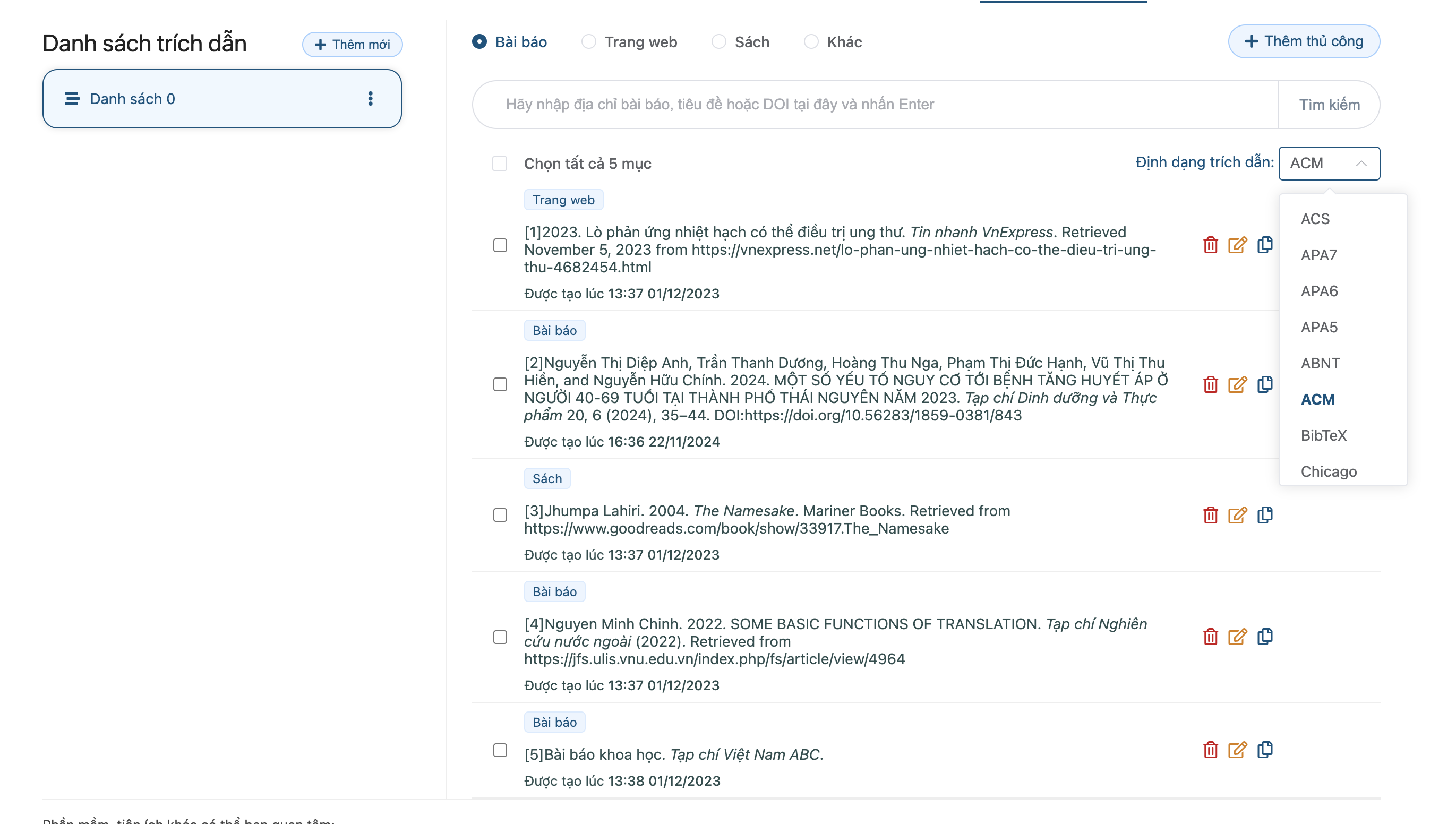The image size is (1456, 824).
Task: Click the list icon beside Danh sách 0
Action: (72, 98)
